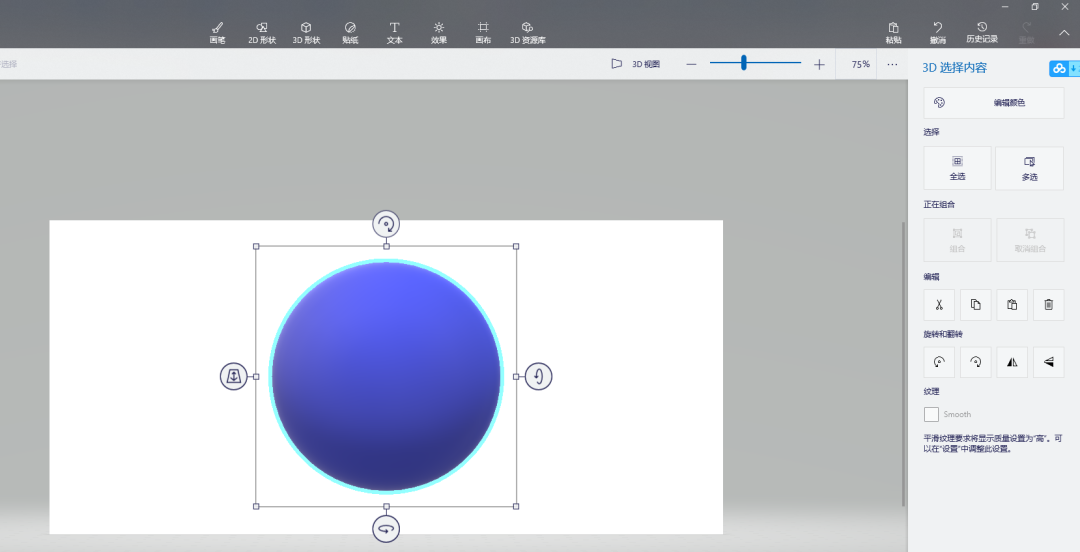Screen dimensions: 1080x552
Task: Click the bottom-right corner resize handle
Action: (x=516, y=506)
